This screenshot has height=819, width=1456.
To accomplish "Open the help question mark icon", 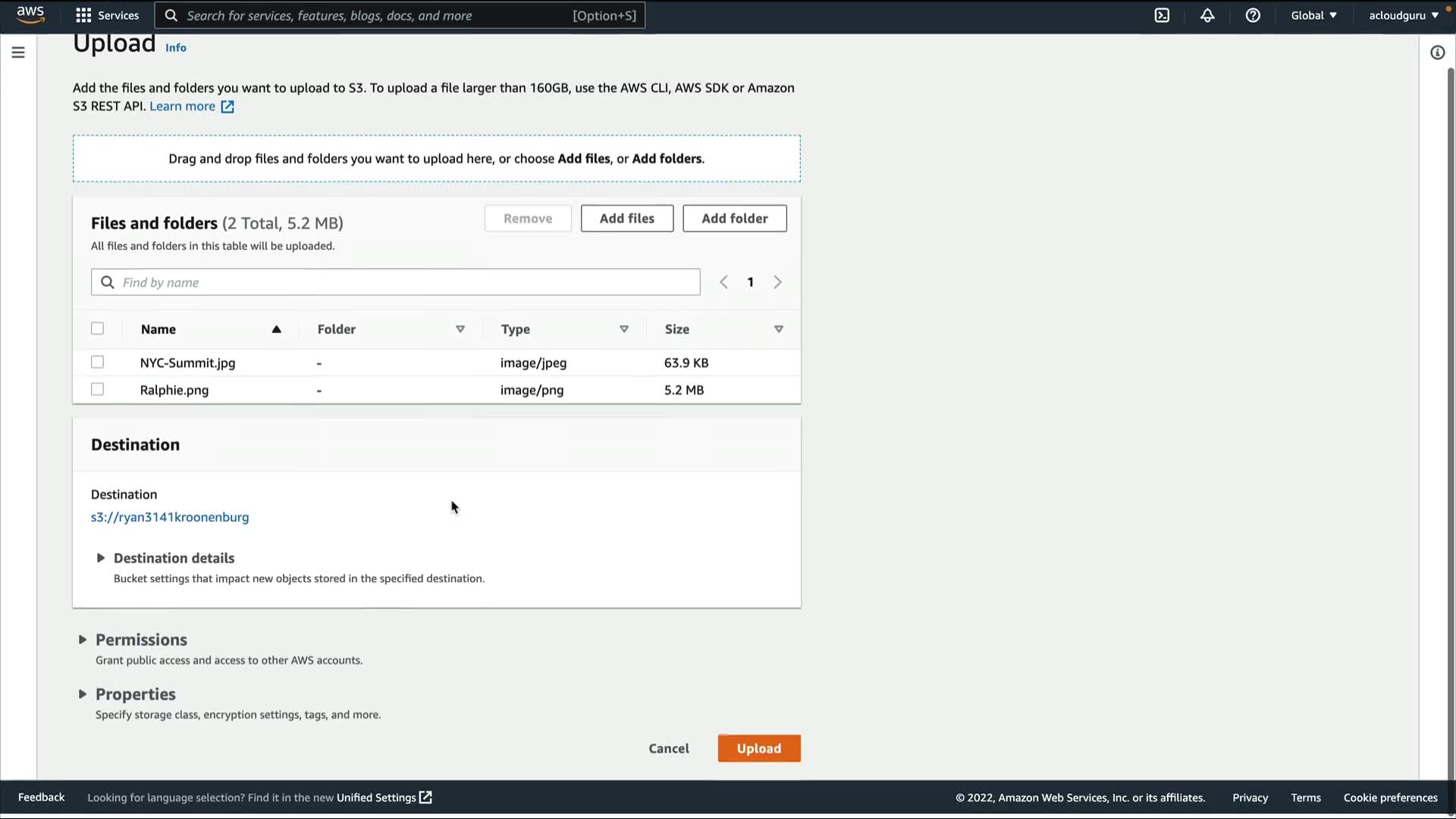I will coord(1253,15).
